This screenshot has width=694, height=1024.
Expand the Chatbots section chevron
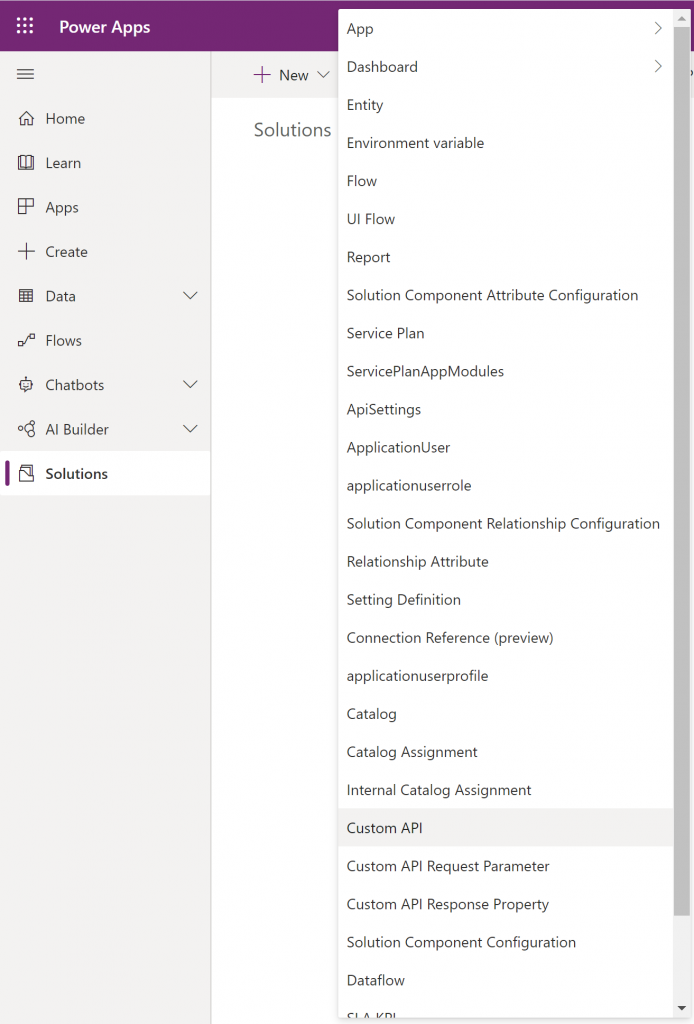tap(190, 385)
